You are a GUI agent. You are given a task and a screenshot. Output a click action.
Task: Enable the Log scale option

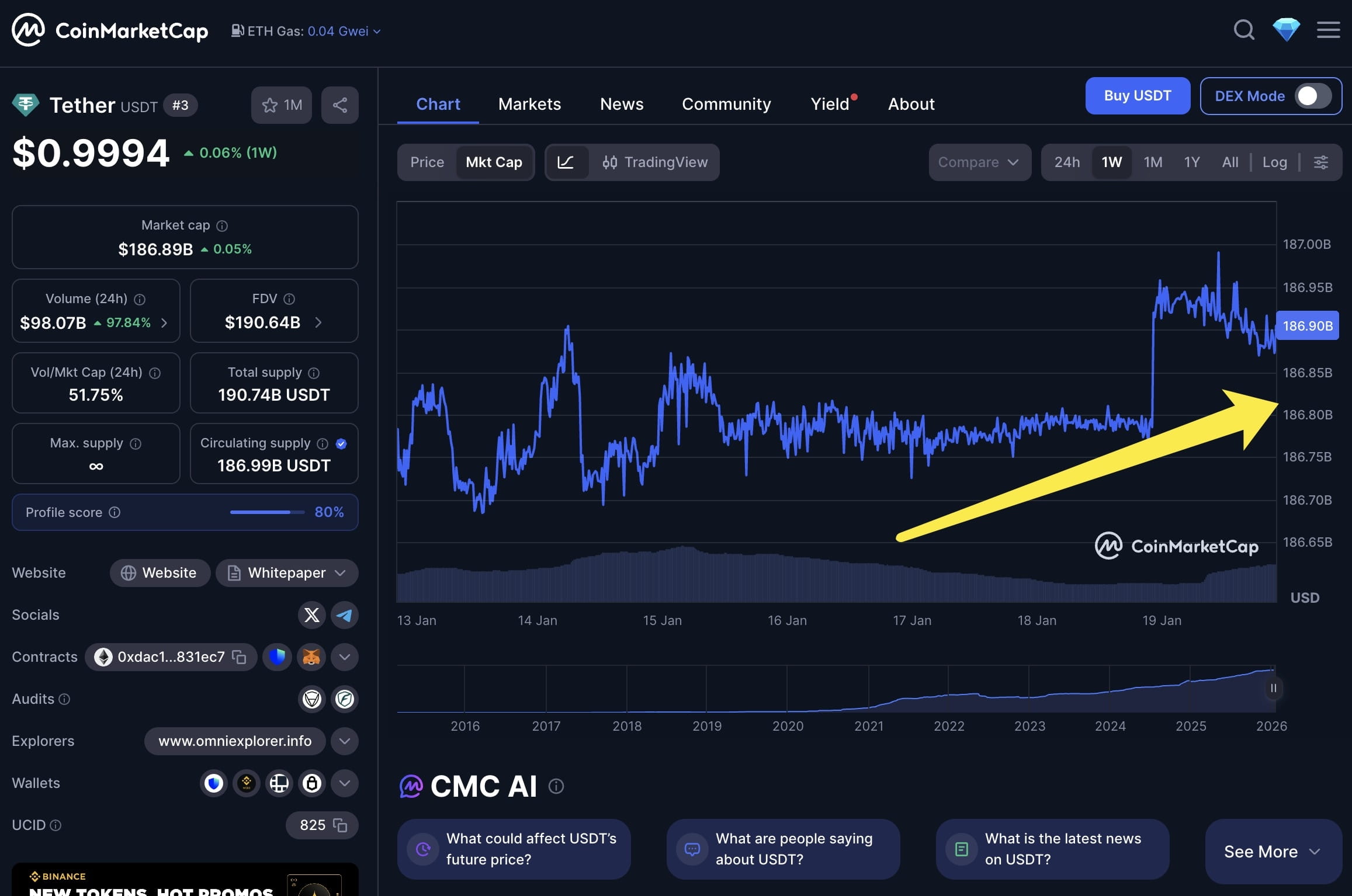point(1274,162)
